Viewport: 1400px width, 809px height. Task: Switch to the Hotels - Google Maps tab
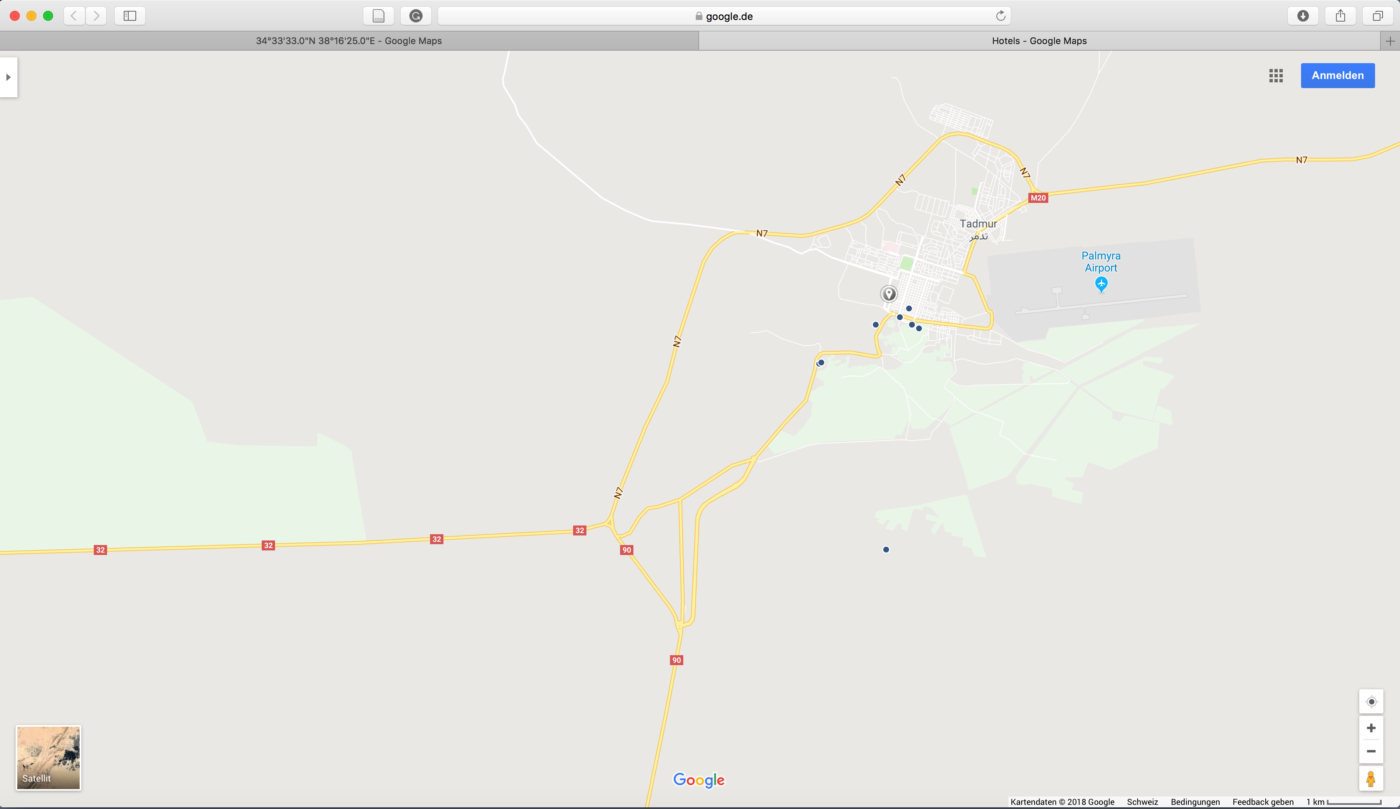click(x=1039, y=41)
